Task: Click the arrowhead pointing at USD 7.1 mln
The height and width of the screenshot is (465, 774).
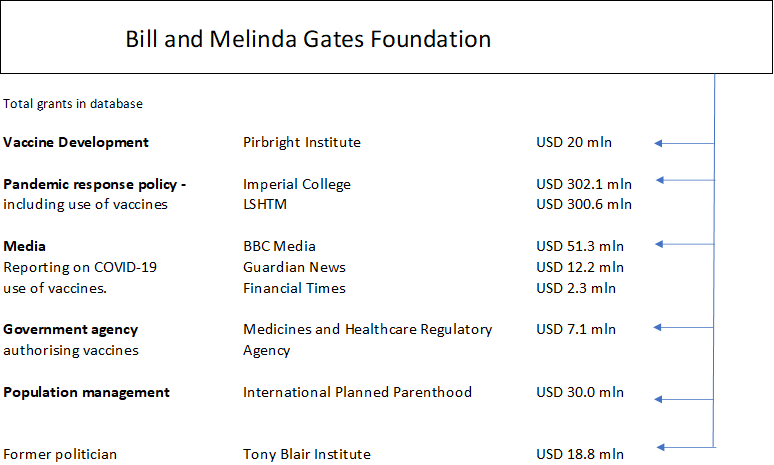Action: point(659,327)
